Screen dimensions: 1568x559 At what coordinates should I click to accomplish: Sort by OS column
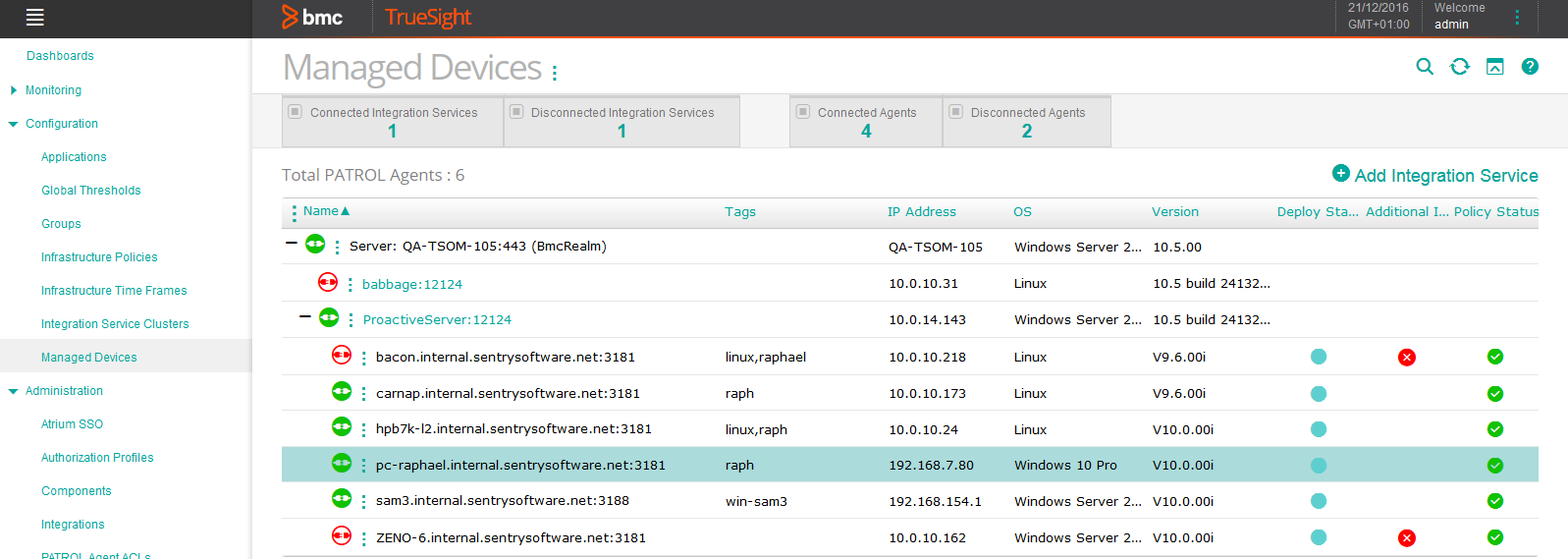tap(1022, 212)
